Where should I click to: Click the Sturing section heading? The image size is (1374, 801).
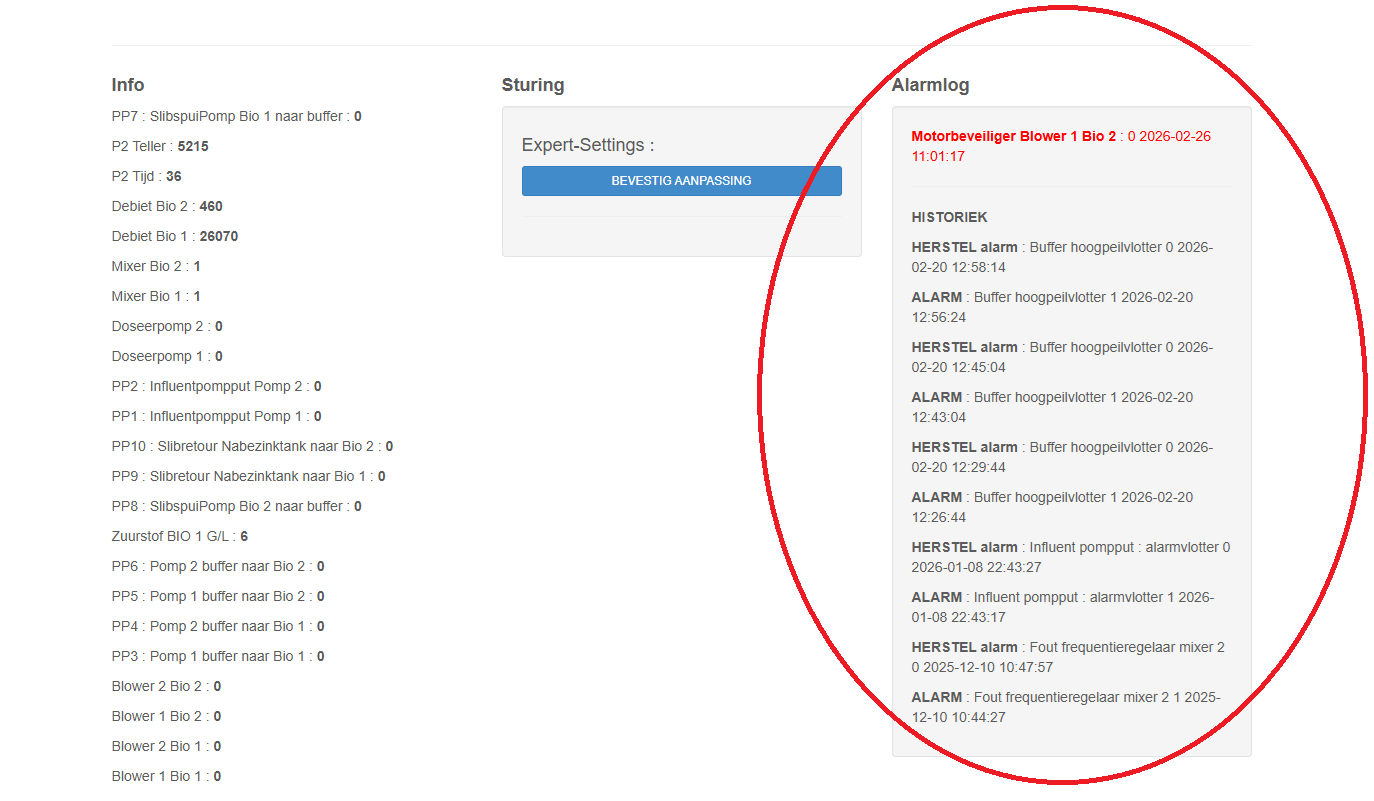(x=533, y=85)
